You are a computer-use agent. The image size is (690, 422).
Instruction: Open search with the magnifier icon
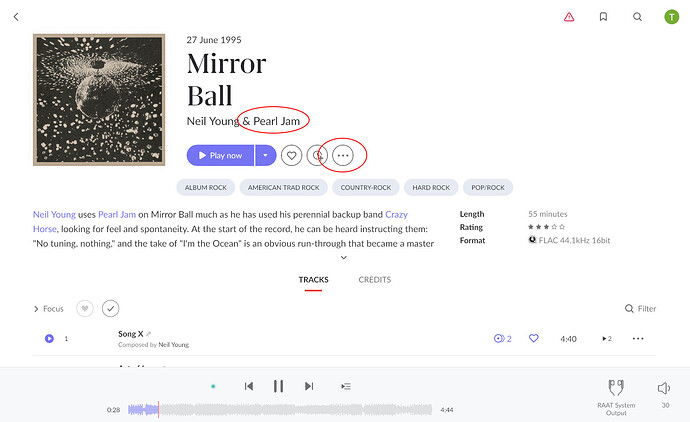coord(637,17)
